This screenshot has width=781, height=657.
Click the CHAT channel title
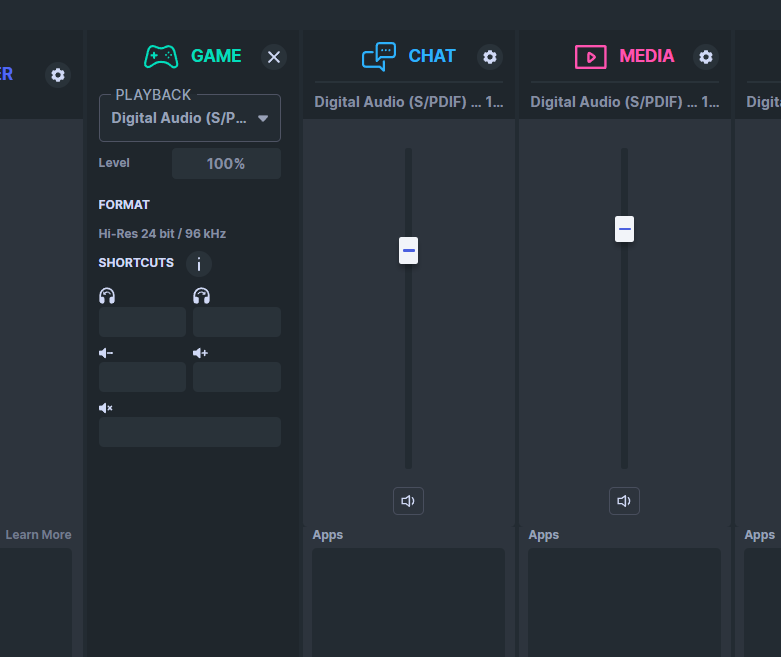click(432, 56)
